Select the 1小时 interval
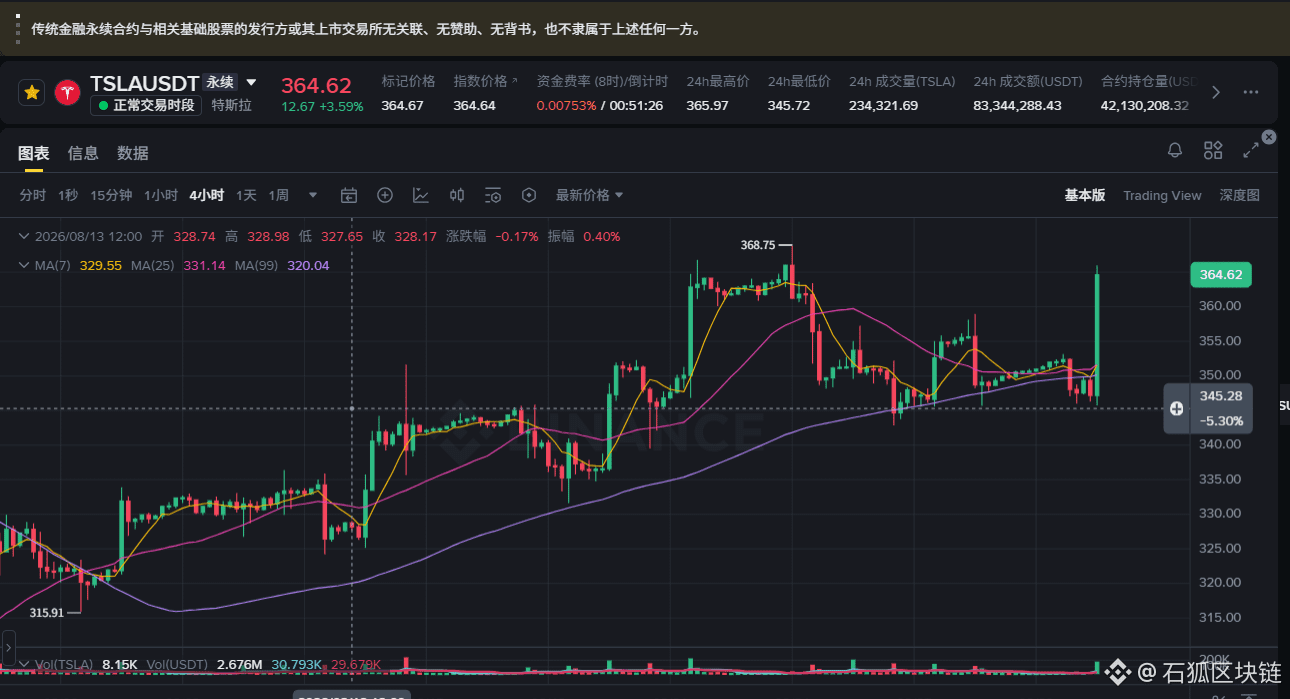This screenshot has width=1290, height=699. pyautogui.click(x=161, y=195)
